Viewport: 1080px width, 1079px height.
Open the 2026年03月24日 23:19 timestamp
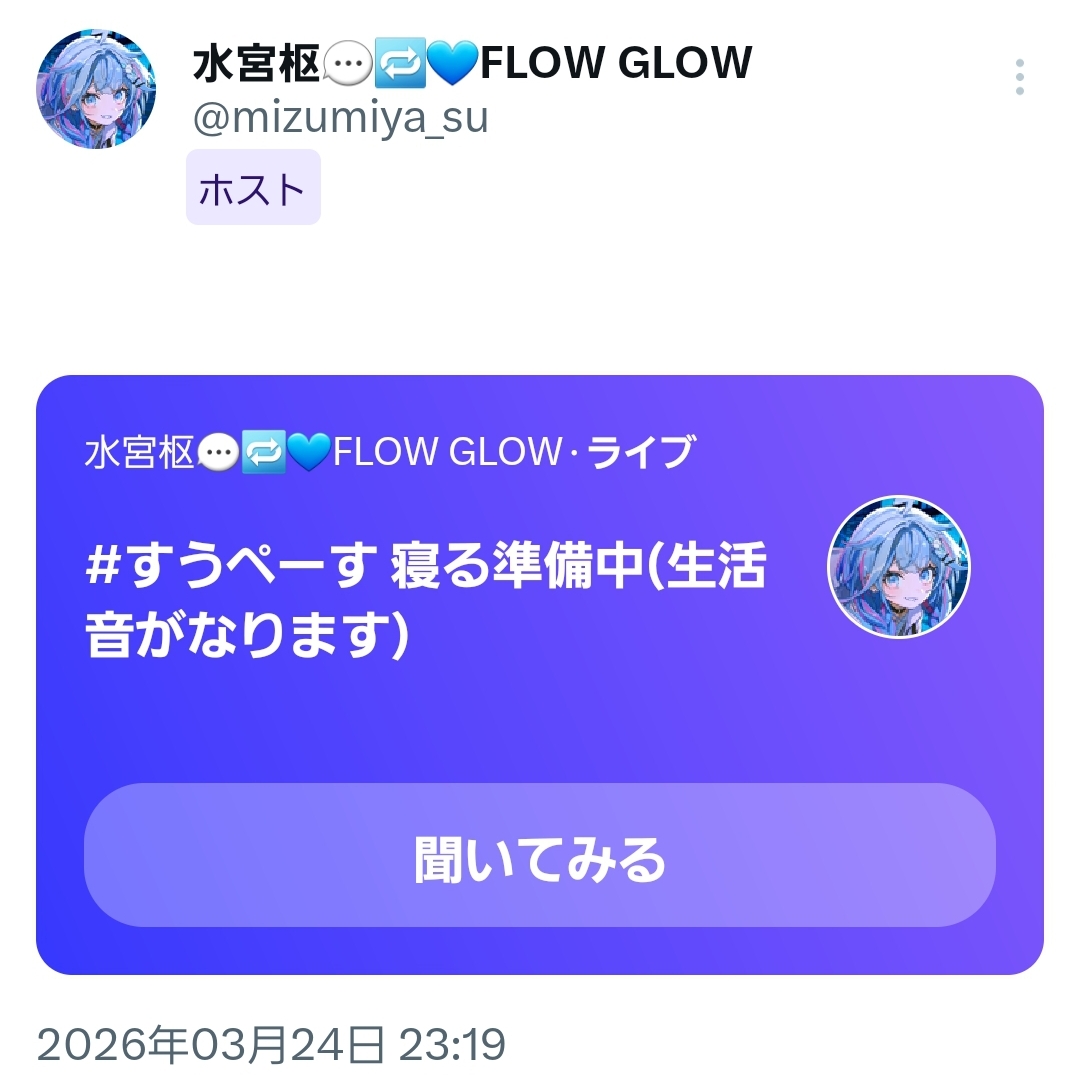click(271, 1045)
